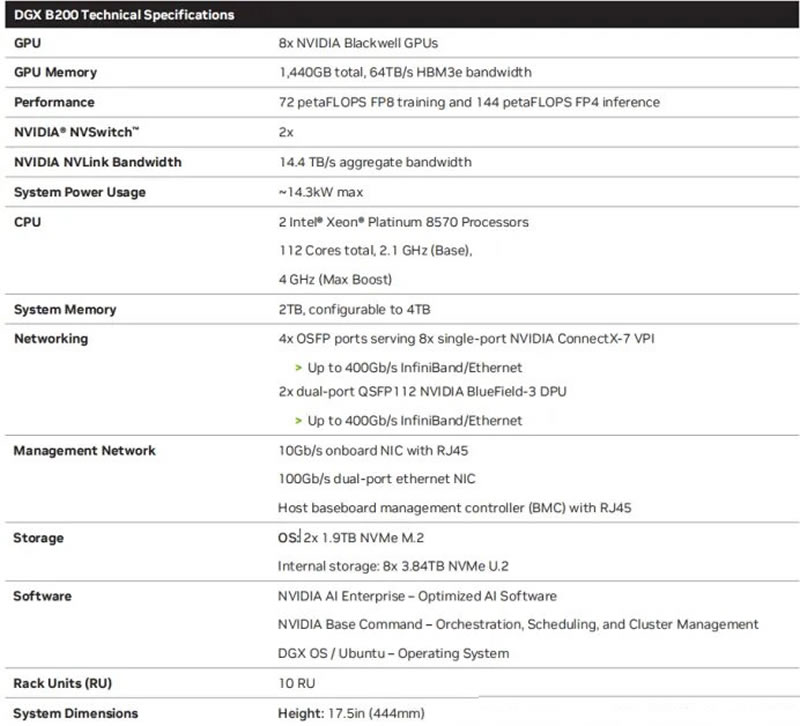
Task: Select the 'Rack Units (RU)' label
Action: (x=62, y=684)
